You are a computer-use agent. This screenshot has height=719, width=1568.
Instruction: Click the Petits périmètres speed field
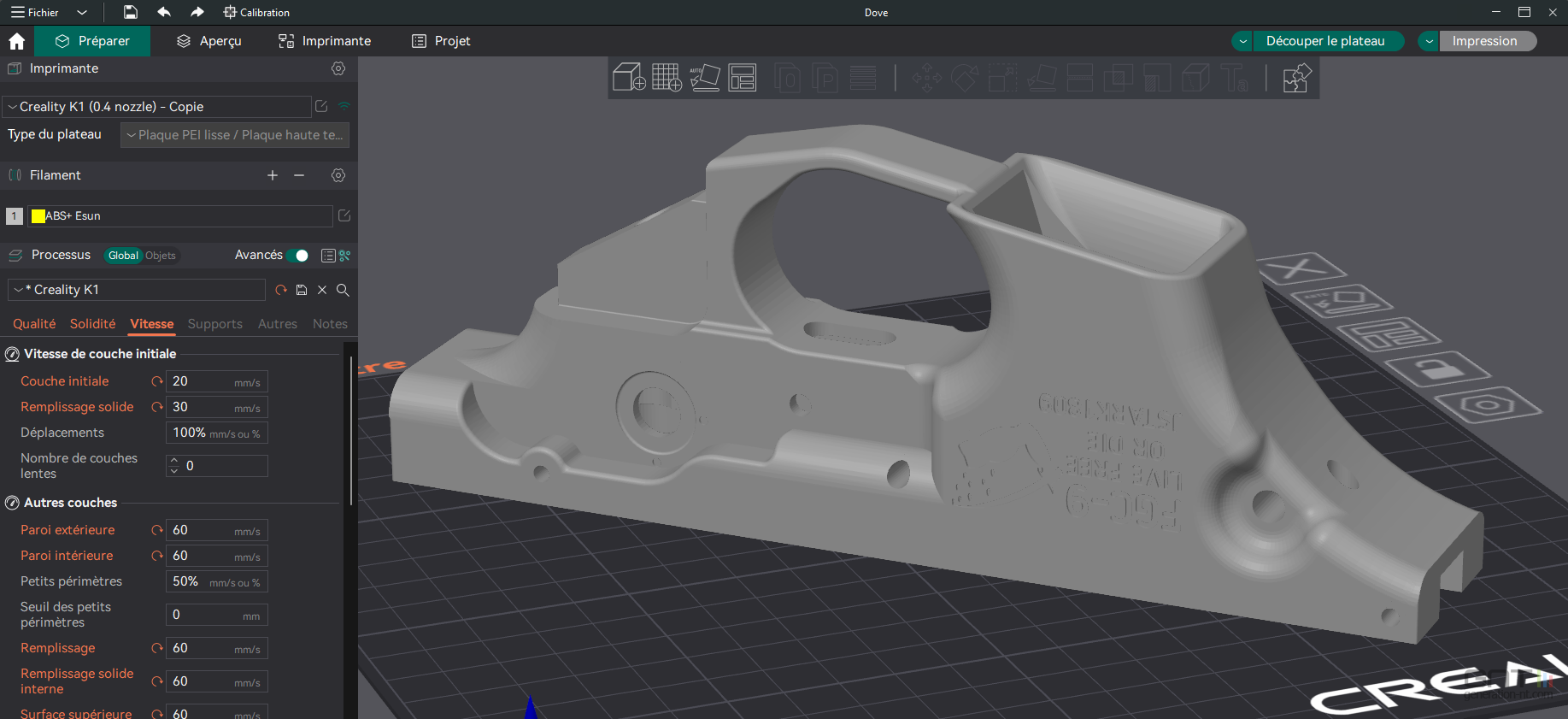coord(217,581)
